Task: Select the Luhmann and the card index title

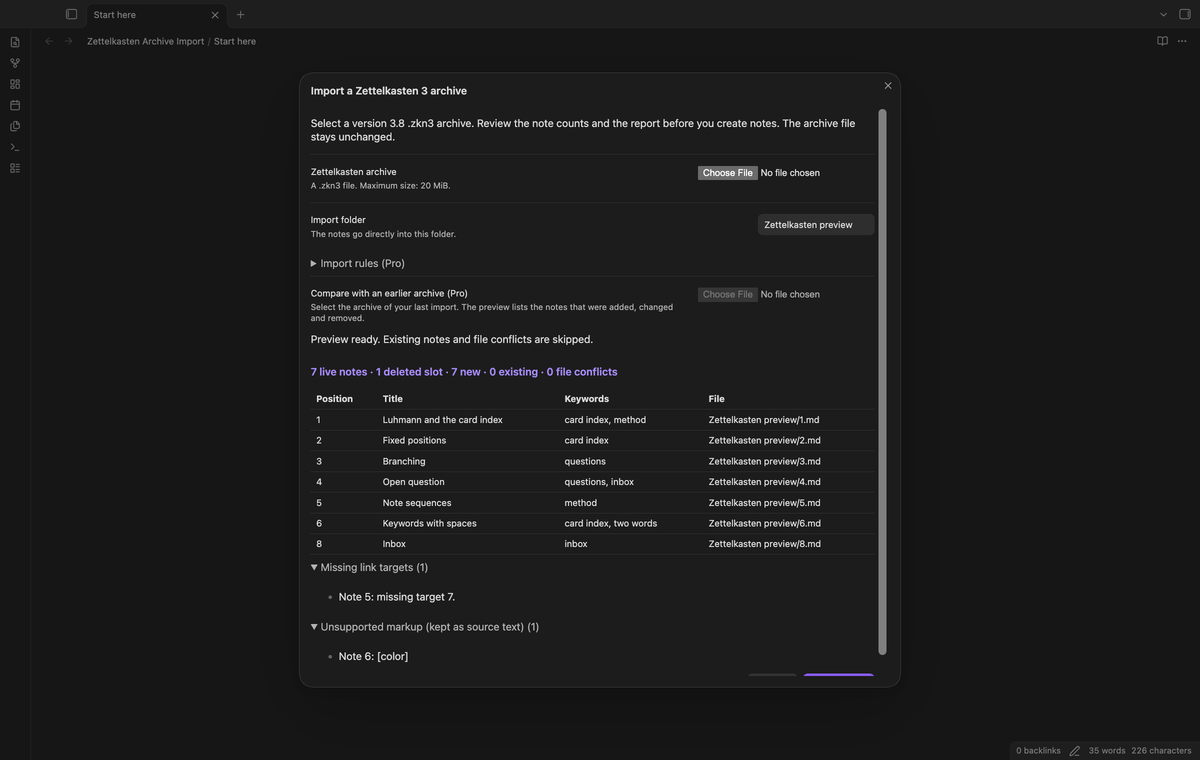Action: [443, 420]
